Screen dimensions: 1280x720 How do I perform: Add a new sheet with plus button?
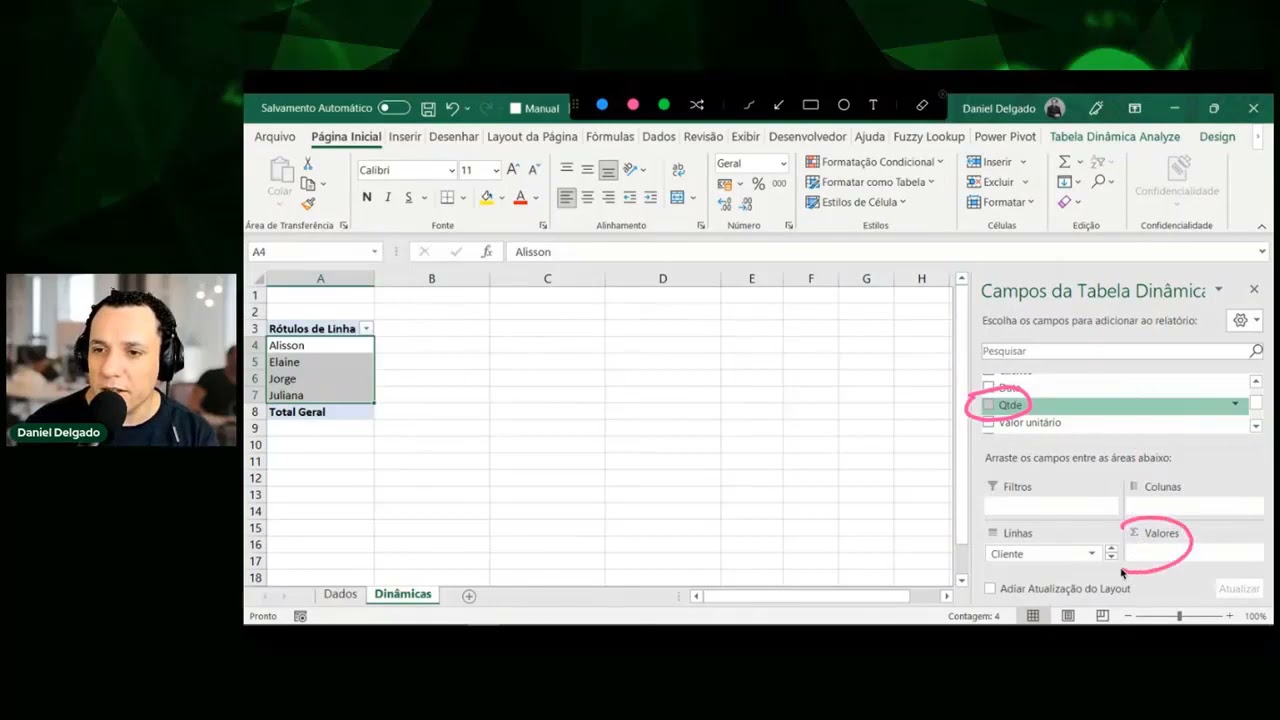[469, 596]
